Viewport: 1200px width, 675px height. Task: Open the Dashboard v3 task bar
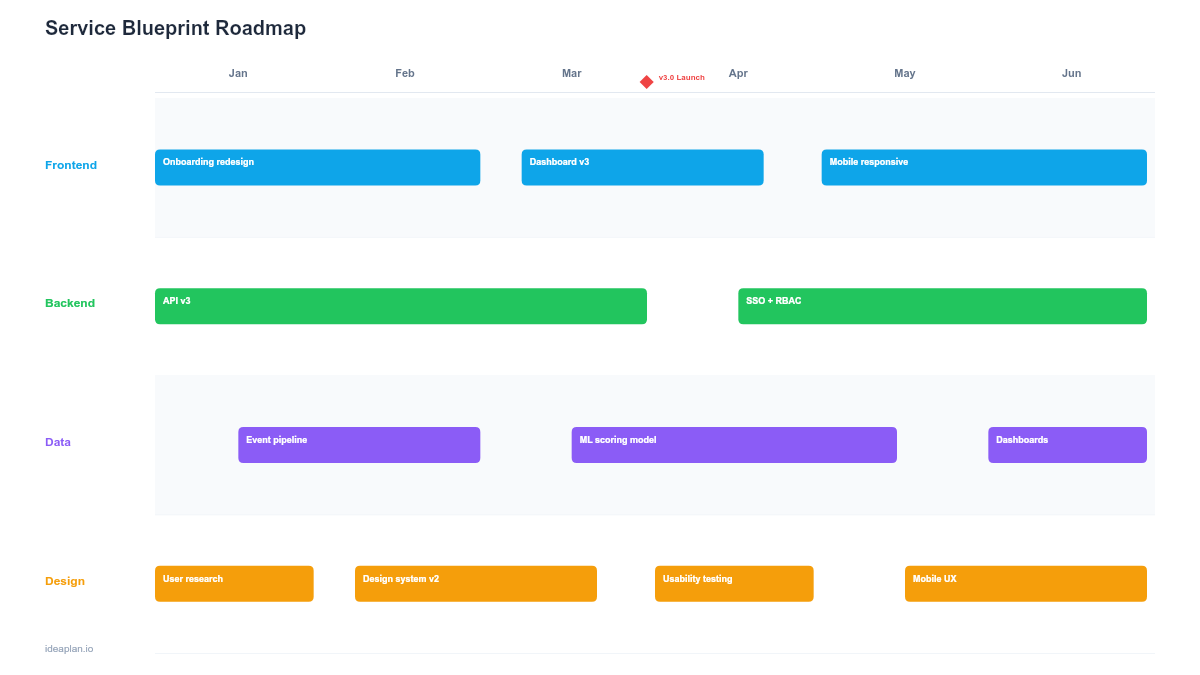pos(642,167)
